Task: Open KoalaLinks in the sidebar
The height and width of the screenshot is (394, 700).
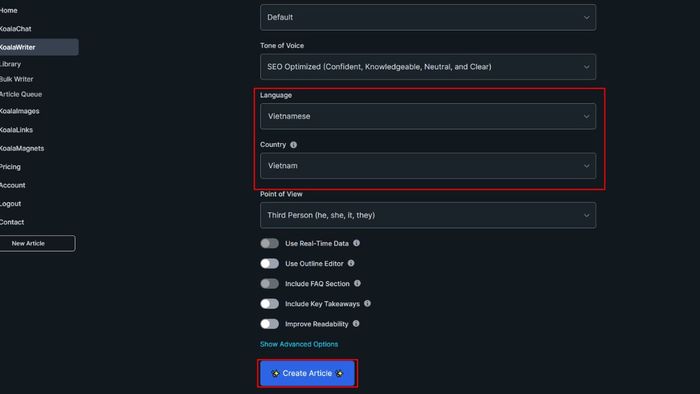Action: [17, 130]
